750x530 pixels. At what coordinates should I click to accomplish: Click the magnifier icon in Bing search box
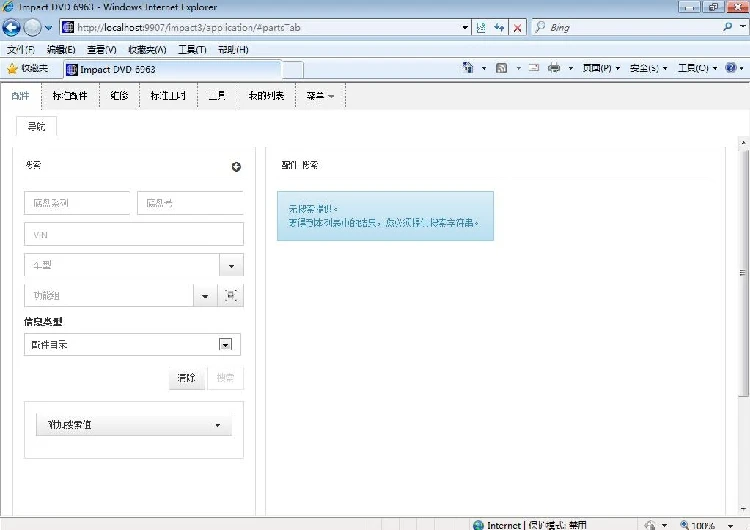[x=728, y=27]
